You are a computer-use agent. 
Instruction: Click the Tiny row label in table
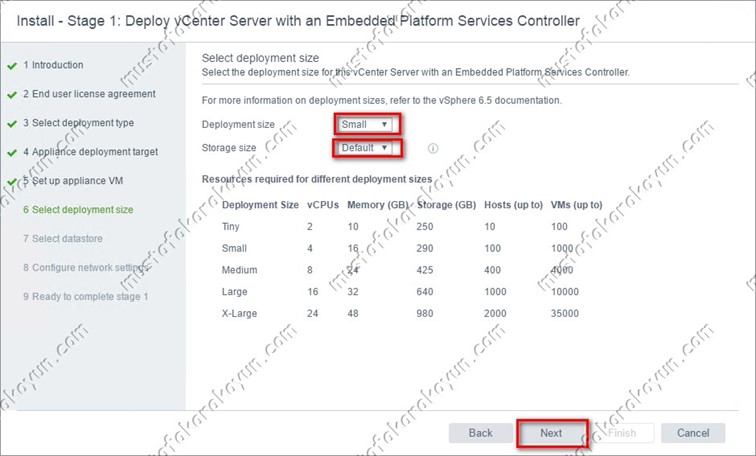[230, 227]
